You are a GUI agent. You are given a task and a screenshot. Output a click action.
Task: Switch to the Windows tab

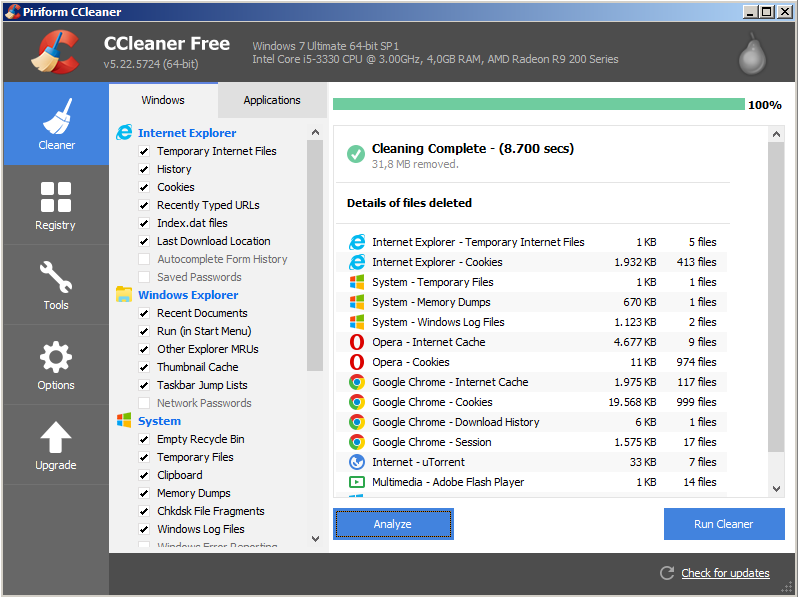163,100
